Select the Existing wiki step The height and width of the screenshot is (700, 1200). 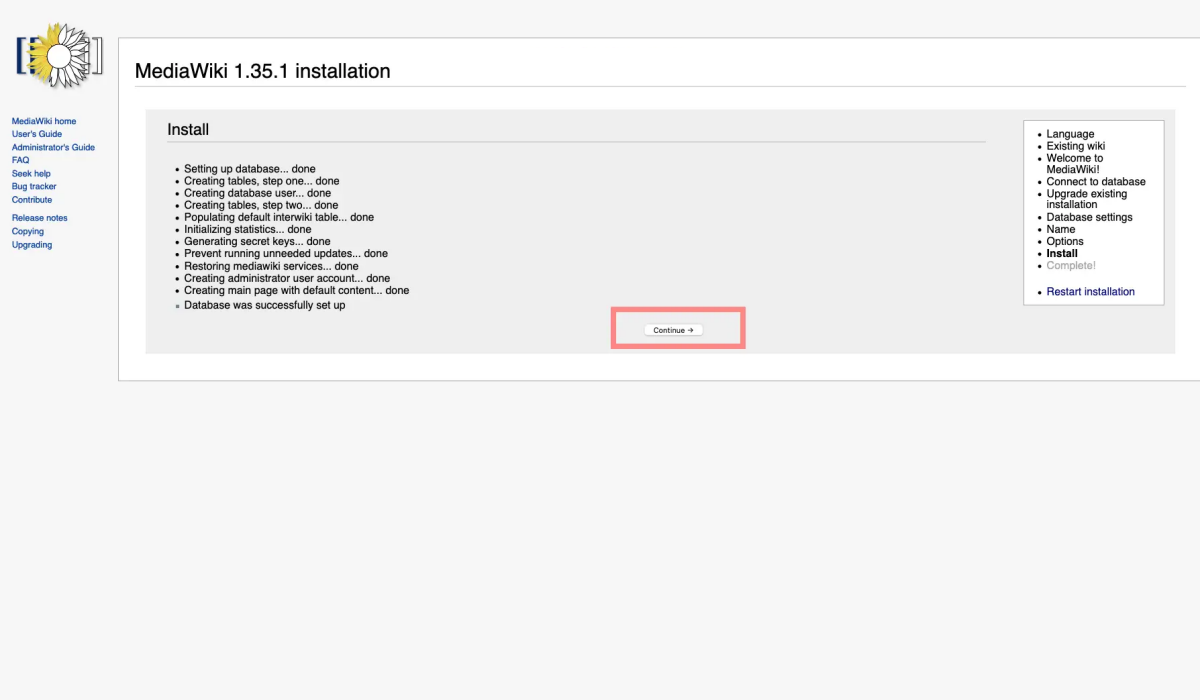1075,146
